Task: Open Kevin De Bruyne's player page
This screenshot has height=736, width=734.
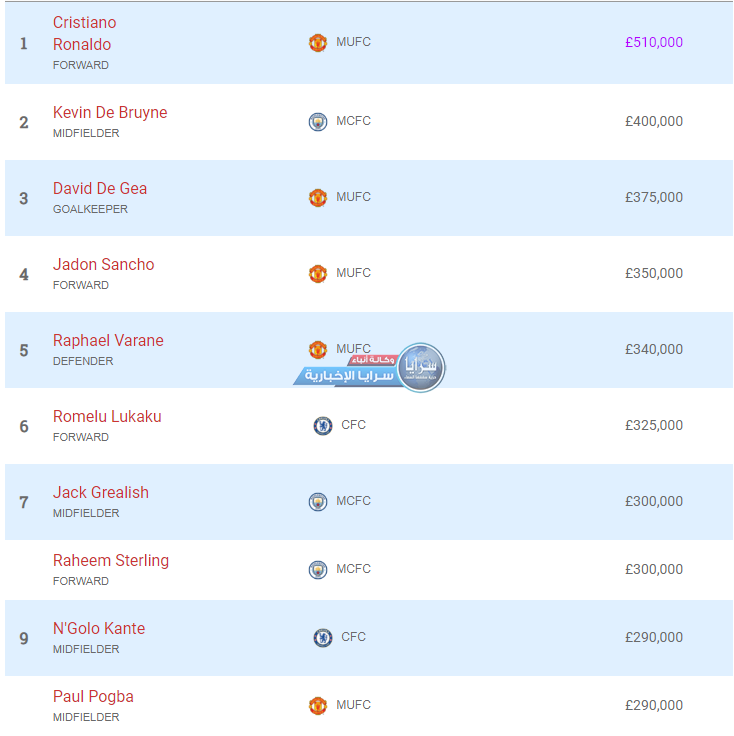Action: (x=110, y=113)
